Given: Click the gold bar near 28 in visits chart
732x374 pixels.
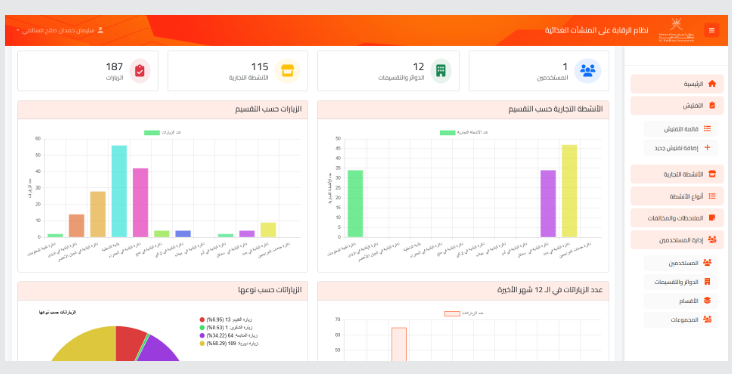Looking at the screenshot, I should 98,214.
